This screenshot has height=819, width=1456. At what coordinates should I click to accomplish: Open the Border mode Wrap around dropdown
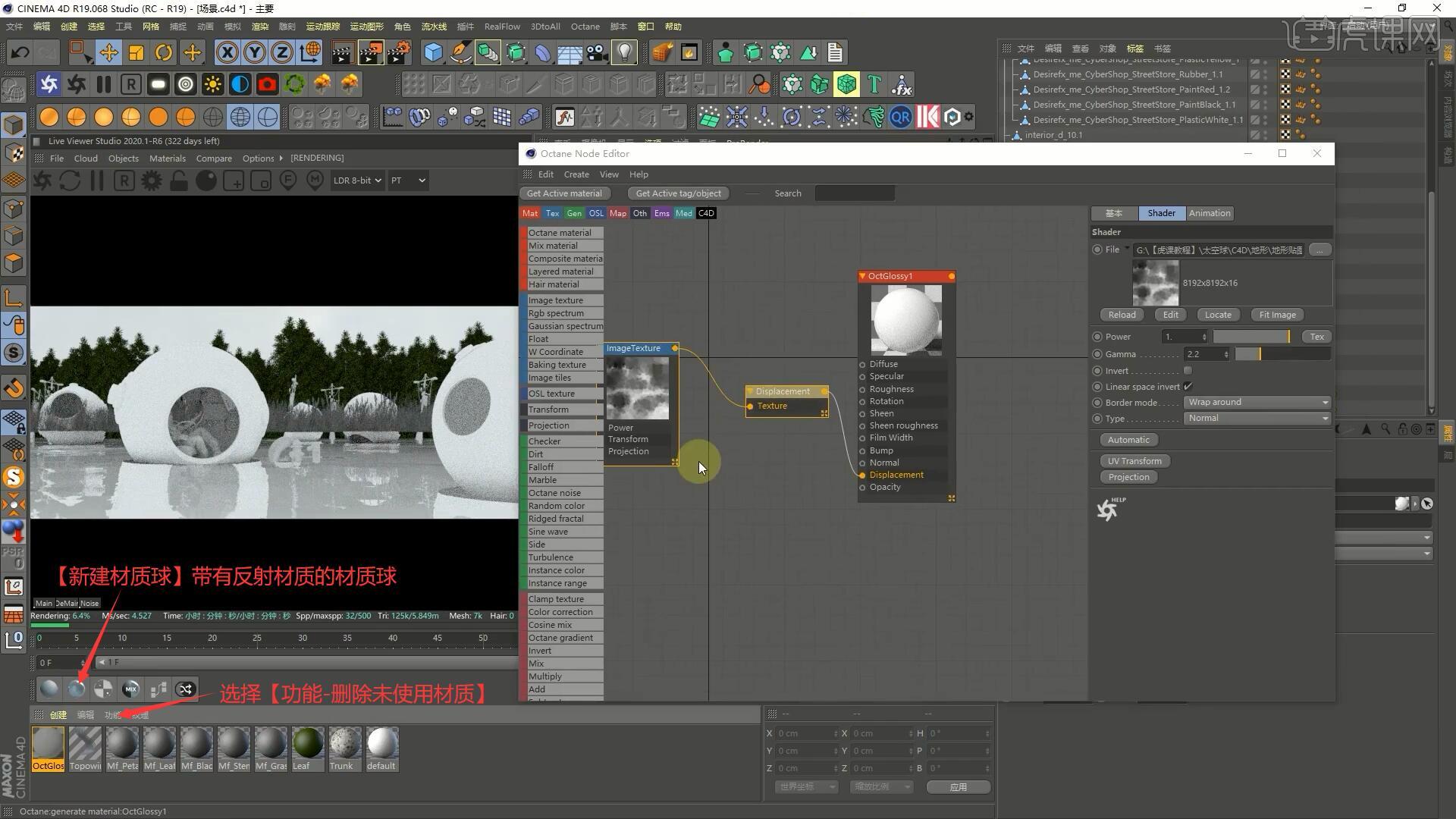coord(1257,402)
